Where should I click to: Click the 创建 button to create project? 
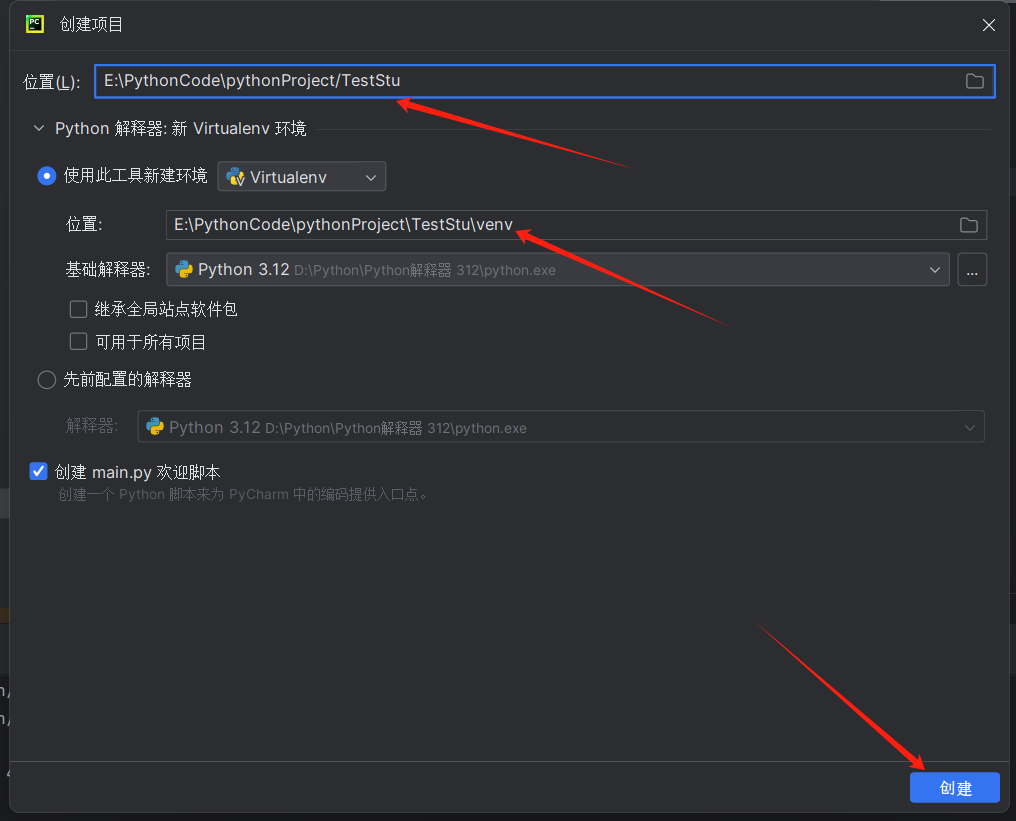point(954,787)
